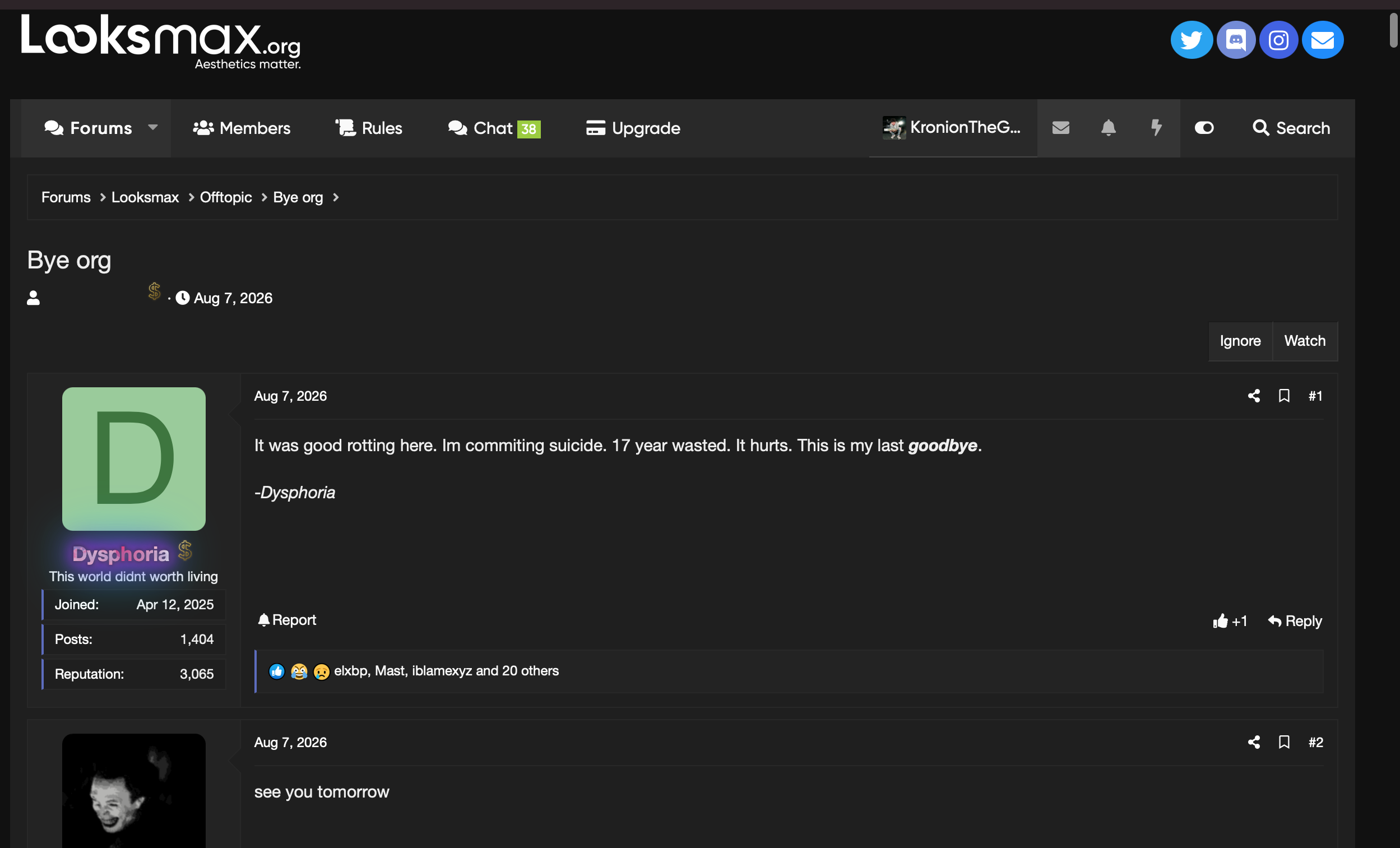Click the dollar badge beside Dysphoria username
This screenshot has width=1400, height=848.
tap(184, 550)
